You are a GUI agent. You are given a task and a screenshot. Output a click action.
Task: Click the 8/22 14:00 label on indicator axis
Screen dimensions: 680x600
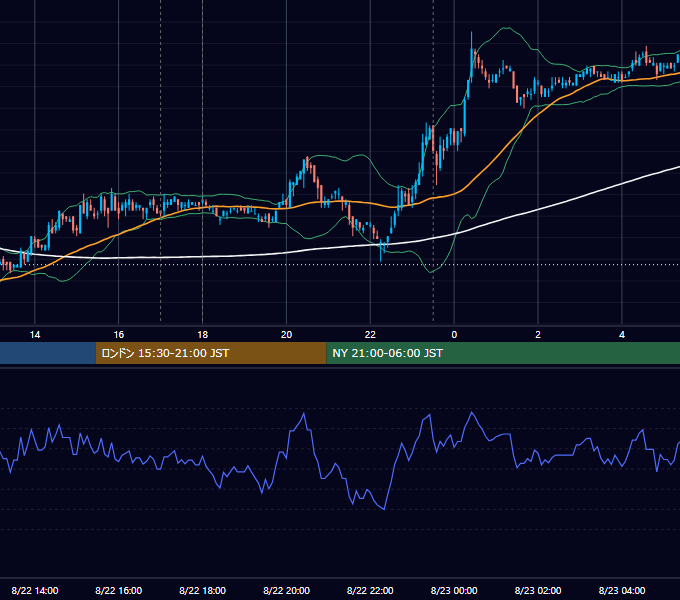click(35, 590)
